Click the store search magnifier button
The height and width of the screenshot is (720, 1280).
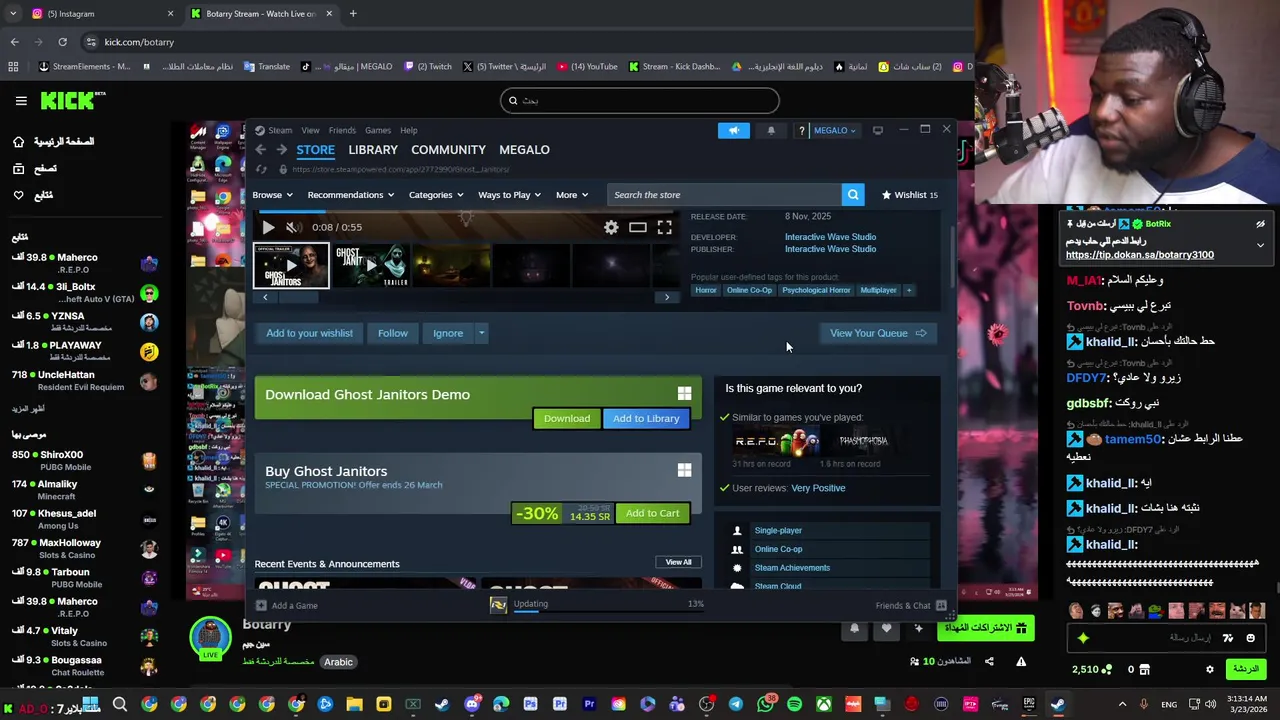point(853,195)
